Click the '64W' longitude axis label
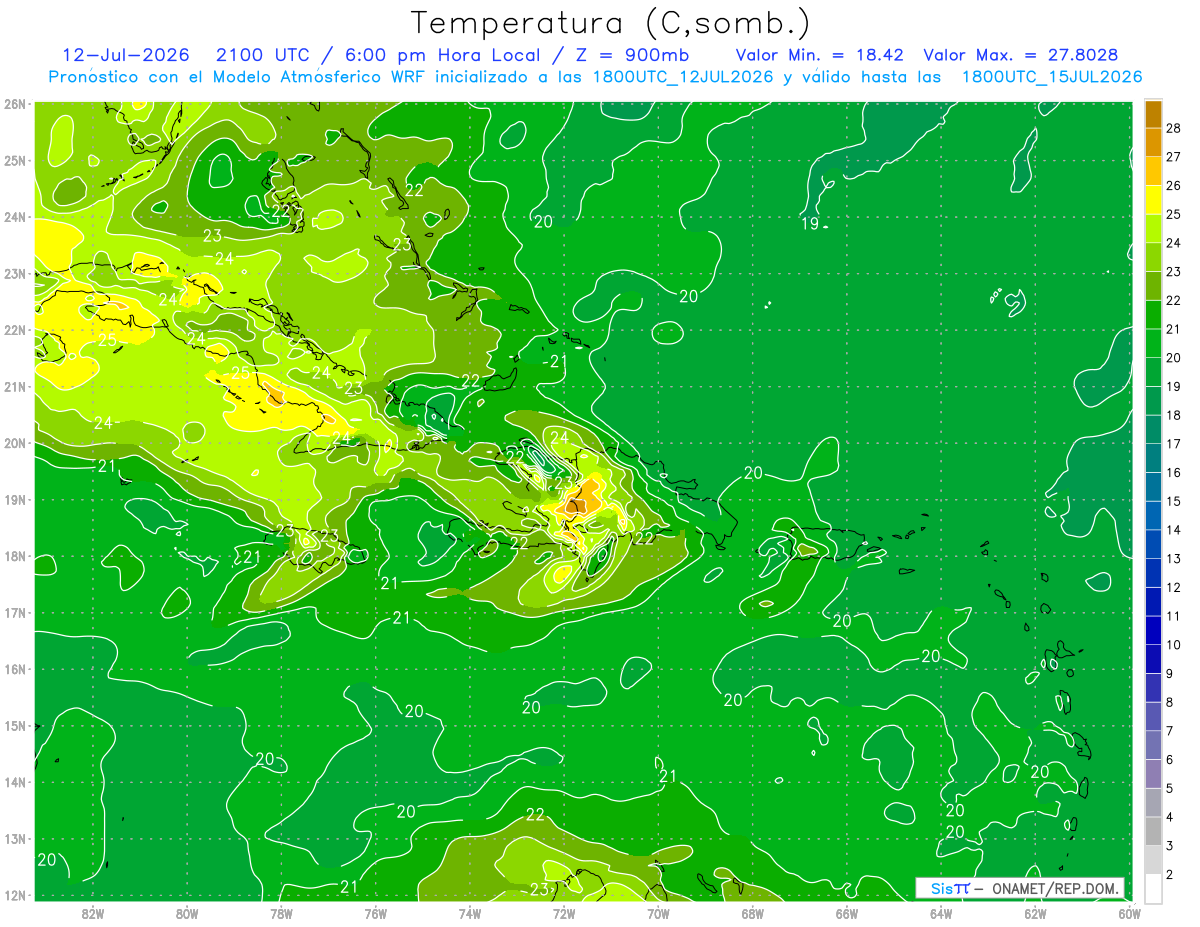Viewport: 1200px width, 927px height. pyautogui.click(x=940, y=912)
